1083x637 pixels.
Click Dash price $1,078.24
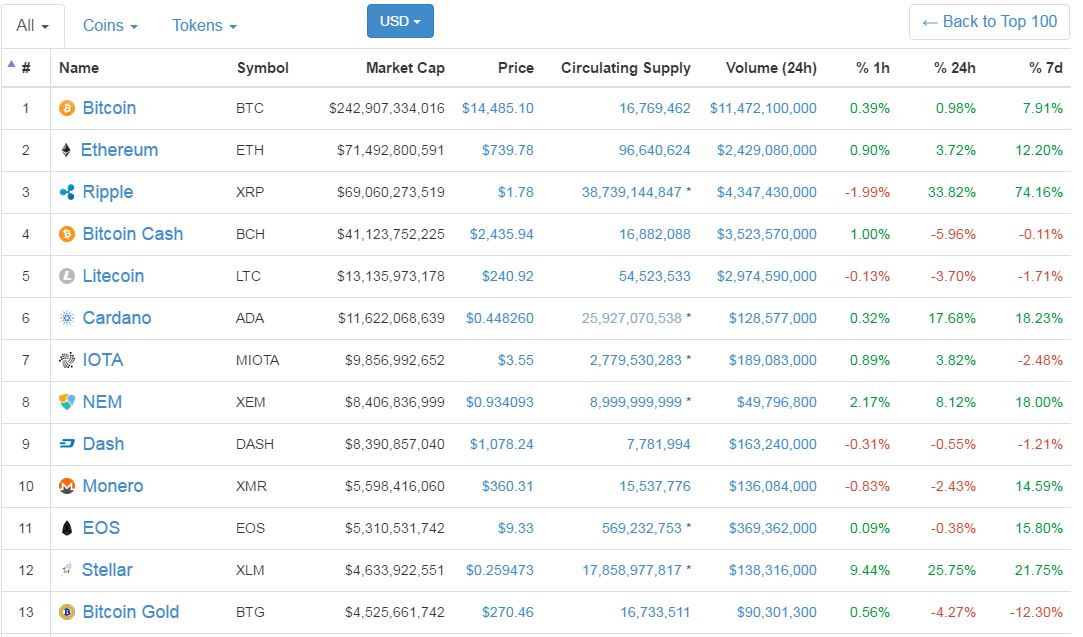[501, 444]
